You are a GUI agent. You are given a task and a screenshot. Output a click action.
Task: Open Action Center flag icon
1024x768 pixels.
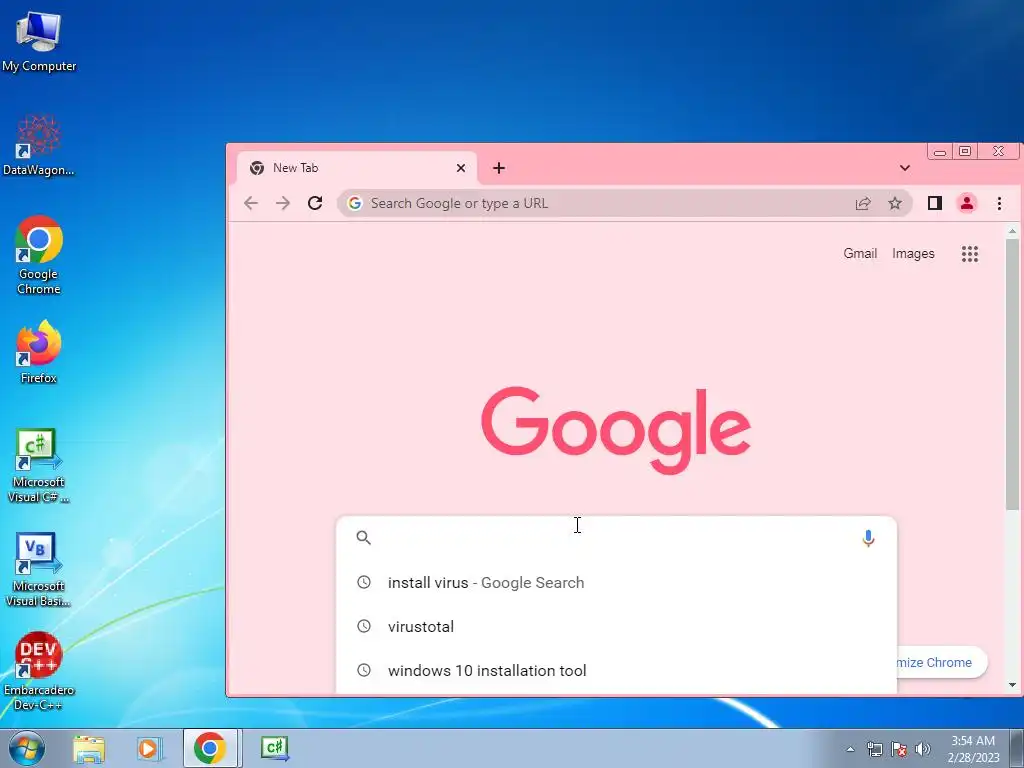point(899,749)
